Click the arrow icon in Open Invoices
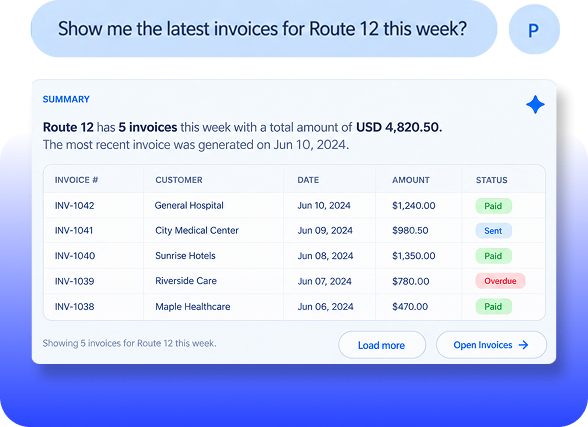 523,345
